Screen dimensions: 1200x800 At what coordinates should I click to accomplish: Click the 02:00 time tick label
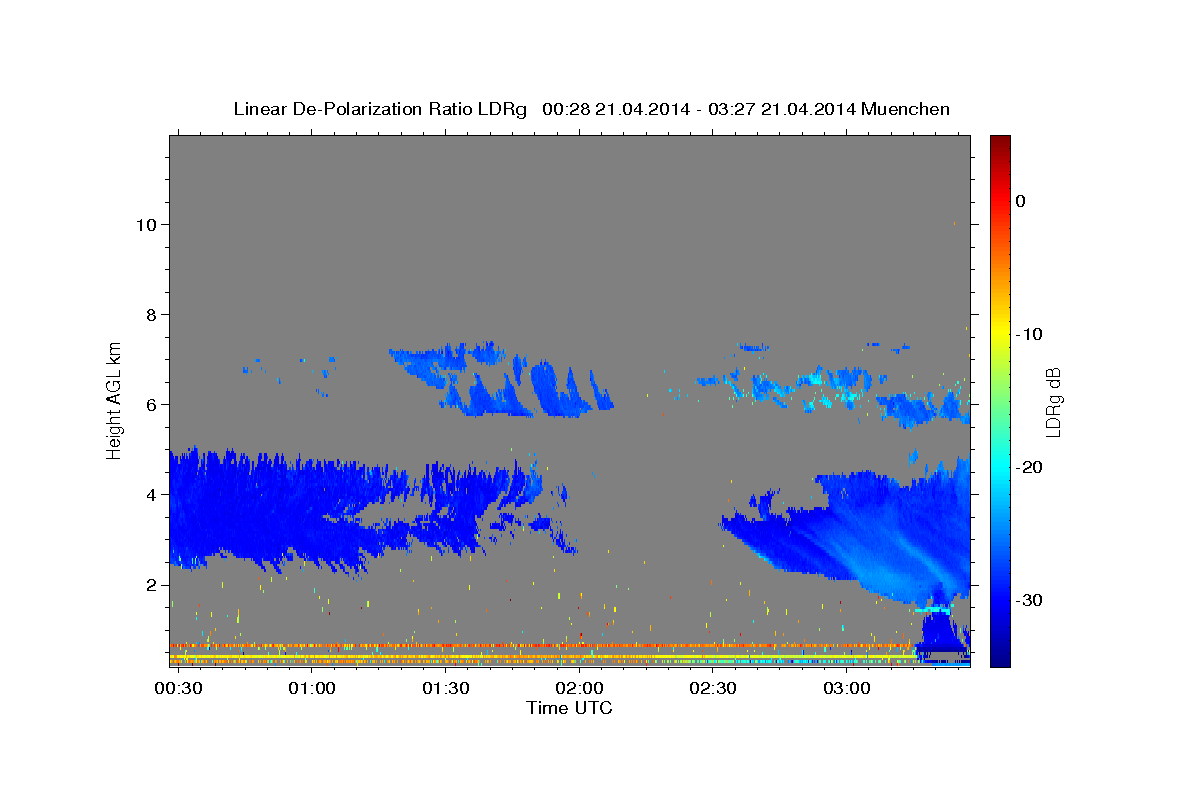[x=579, y=689]
